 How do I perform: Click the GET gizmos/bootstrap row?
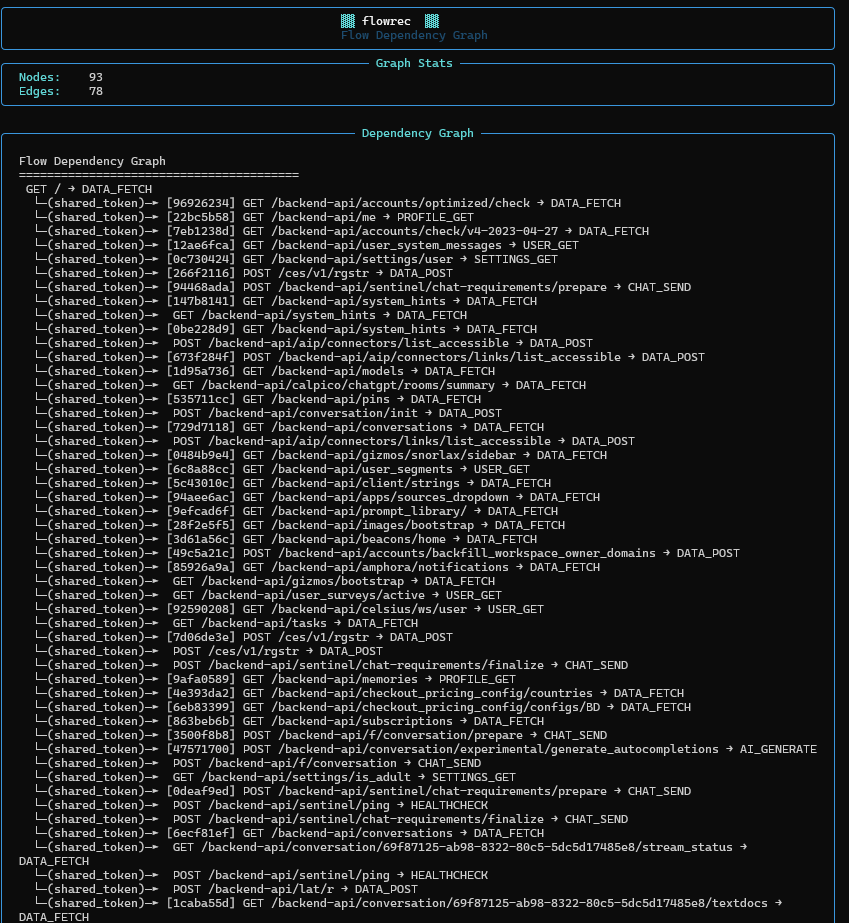266,582
